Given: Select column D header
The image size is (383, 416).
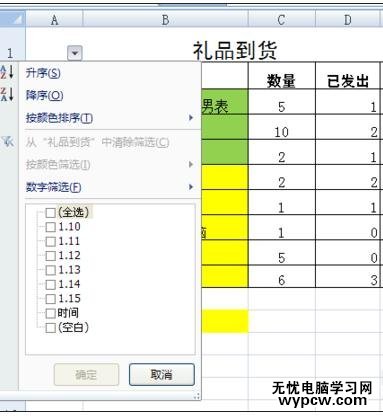Looking at the screenshot, I should (348, 20).
